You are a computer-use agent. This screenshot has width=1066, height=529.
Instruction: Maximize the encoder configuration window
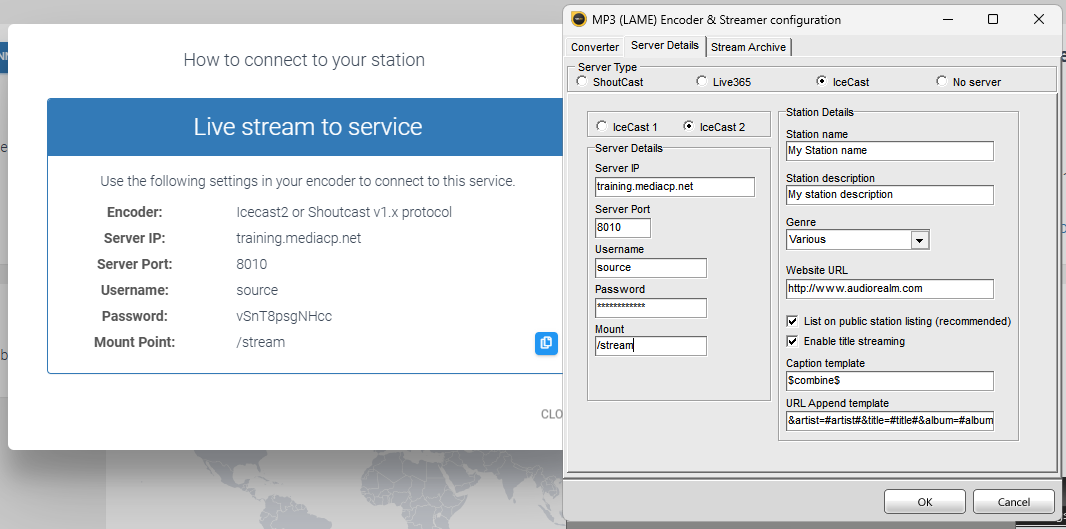(x=993, y=20)
